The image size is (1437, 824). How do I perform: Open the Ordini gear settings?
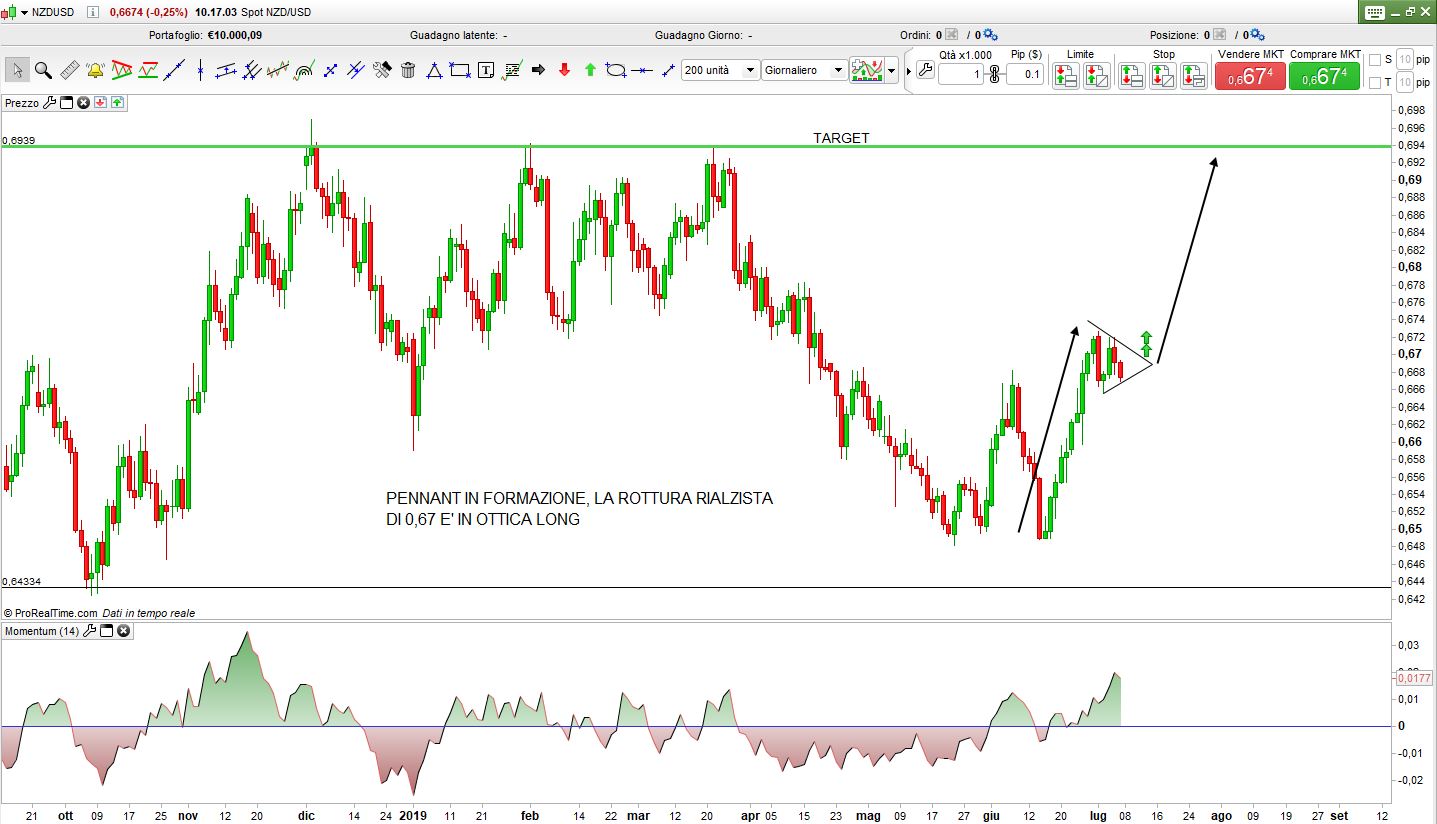(990, 35)
